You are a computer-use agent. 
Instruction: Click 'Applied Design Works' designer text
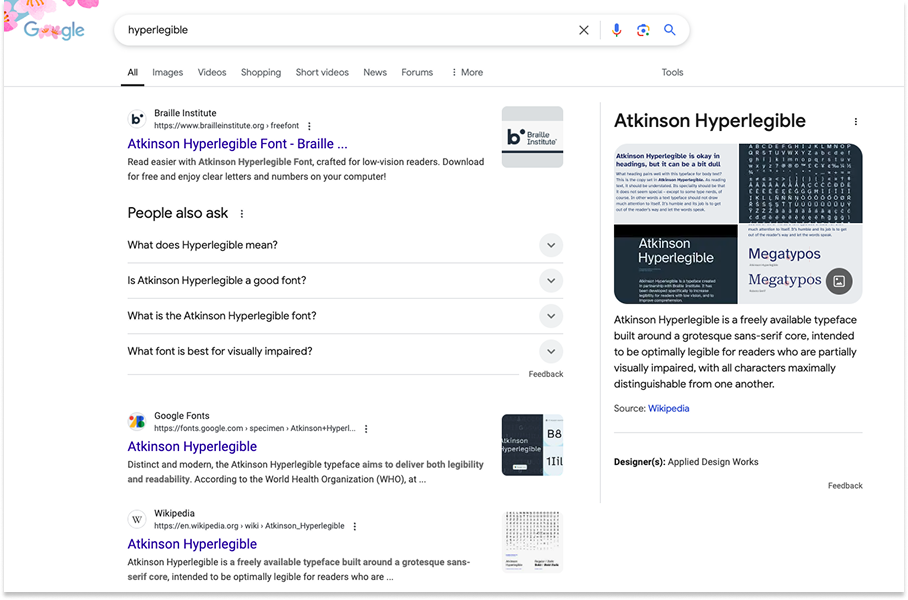click(x=713, y=462)
